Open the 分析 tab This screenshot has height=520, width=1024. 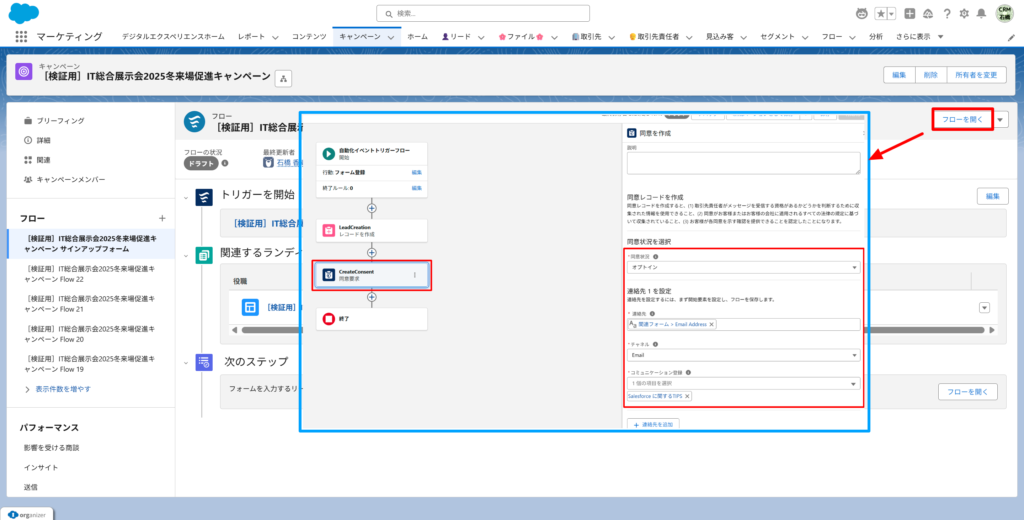pyautogui.click(x=876, y=37)
